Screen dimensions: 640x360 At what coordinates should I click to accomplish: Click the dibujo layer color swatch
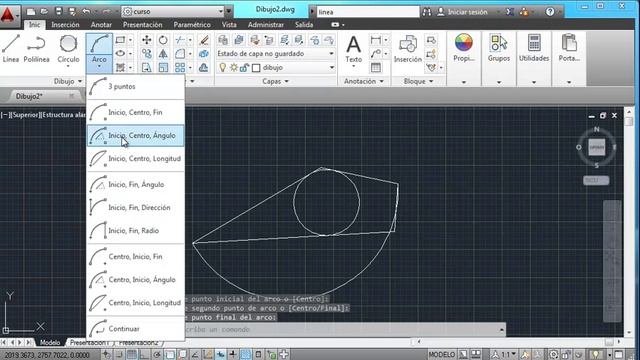coord(256,68)
